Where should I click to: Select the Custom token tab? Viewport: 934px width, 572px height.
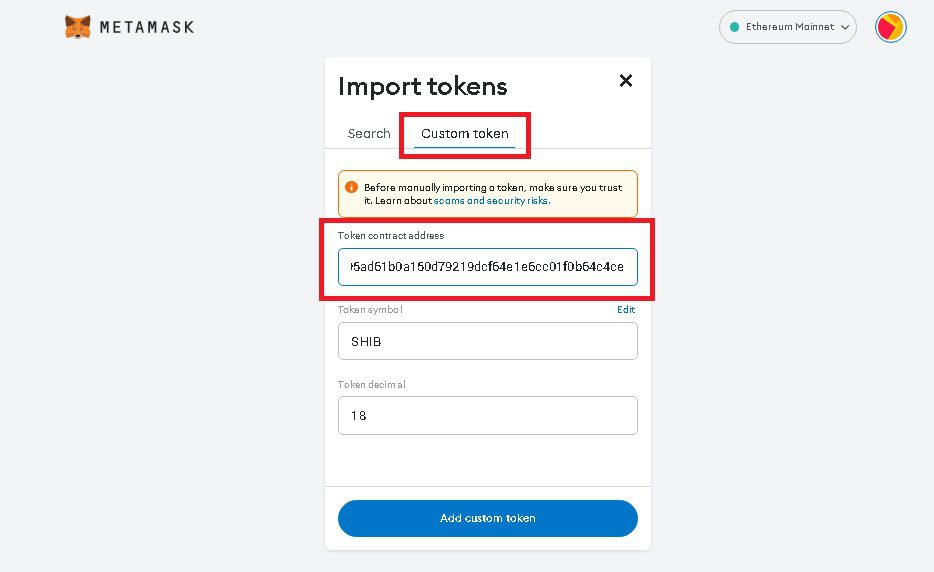(x=465, y=133)
